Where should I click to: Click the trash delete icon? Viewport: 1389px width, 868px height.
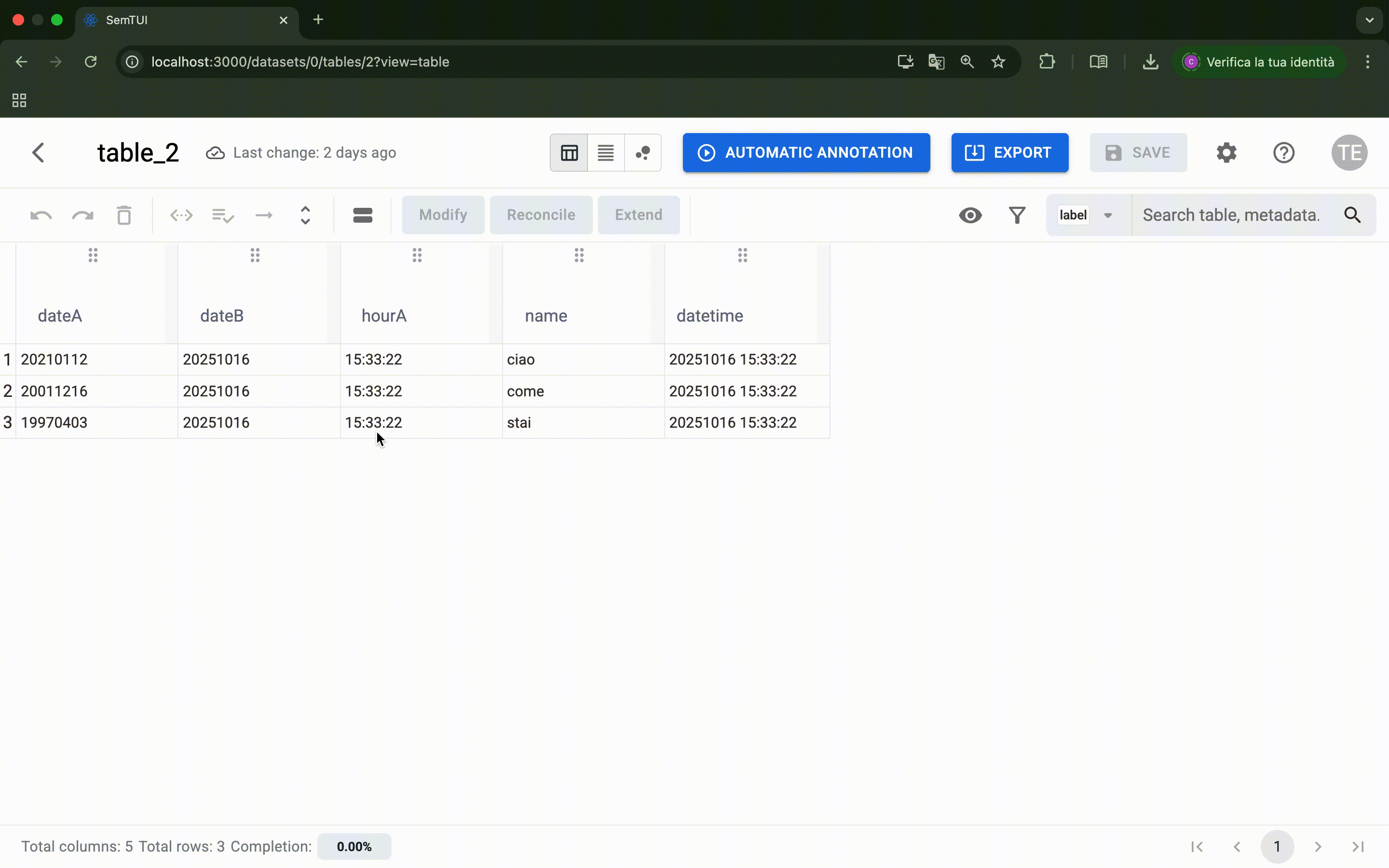[x=124, y=215]
